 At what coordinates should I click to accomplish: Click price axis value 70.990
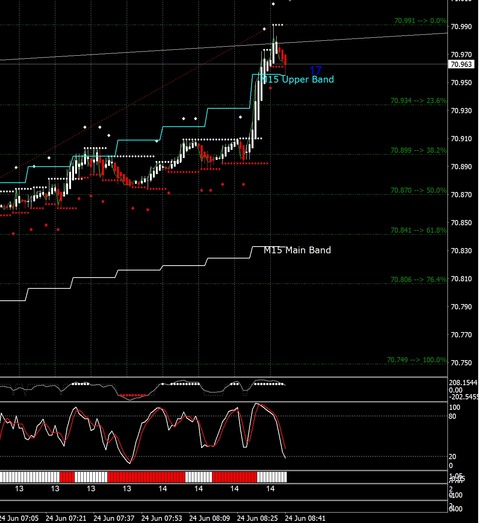(461, 27)
